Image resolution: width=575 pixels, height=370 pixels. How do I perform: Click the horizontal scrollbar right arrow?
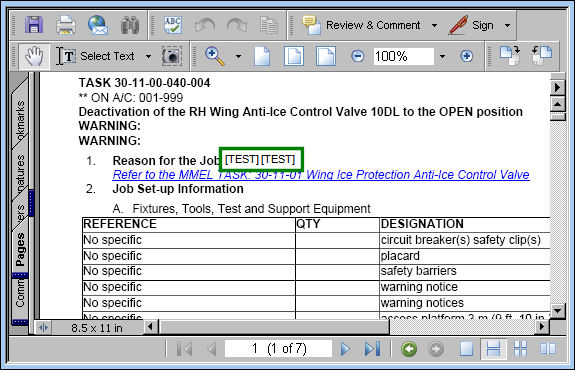pos(542,326)
